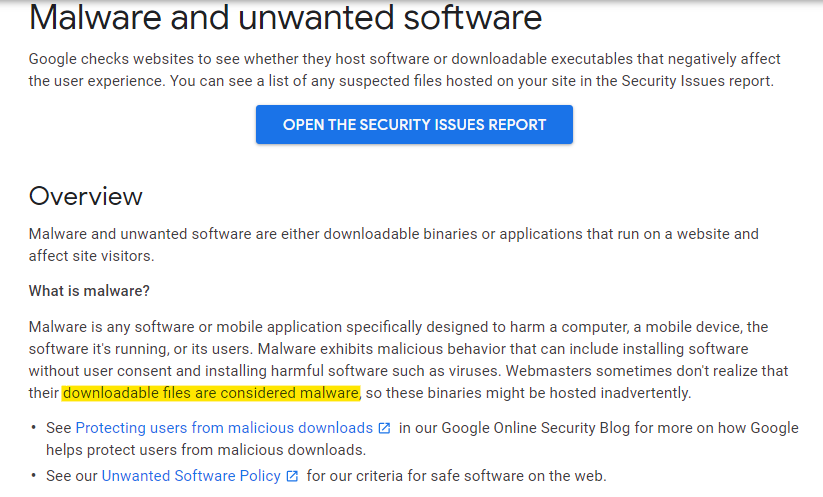Click the first bullet point marker
The height and width of the screenshot is (497, 823).
pyautogui.click(x=34, y=427)
